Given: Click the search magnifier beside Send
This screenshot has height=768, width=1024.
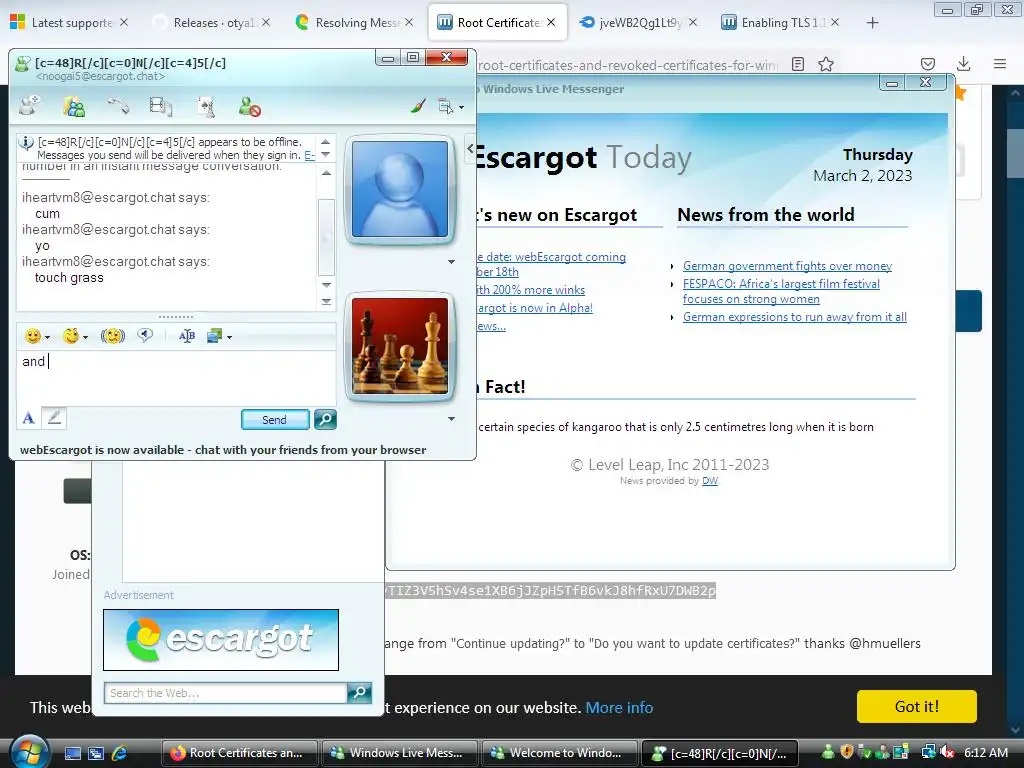Looking at the screenshot, I should point(325,419).
